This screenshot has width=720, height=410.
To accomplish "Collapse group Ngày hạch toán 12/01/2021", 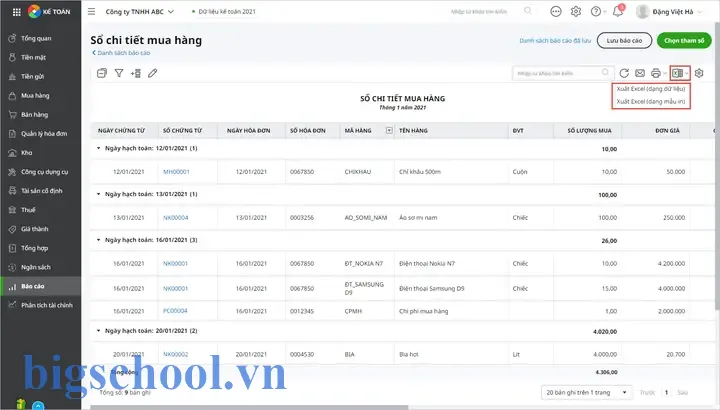I will tap(98, 148).
